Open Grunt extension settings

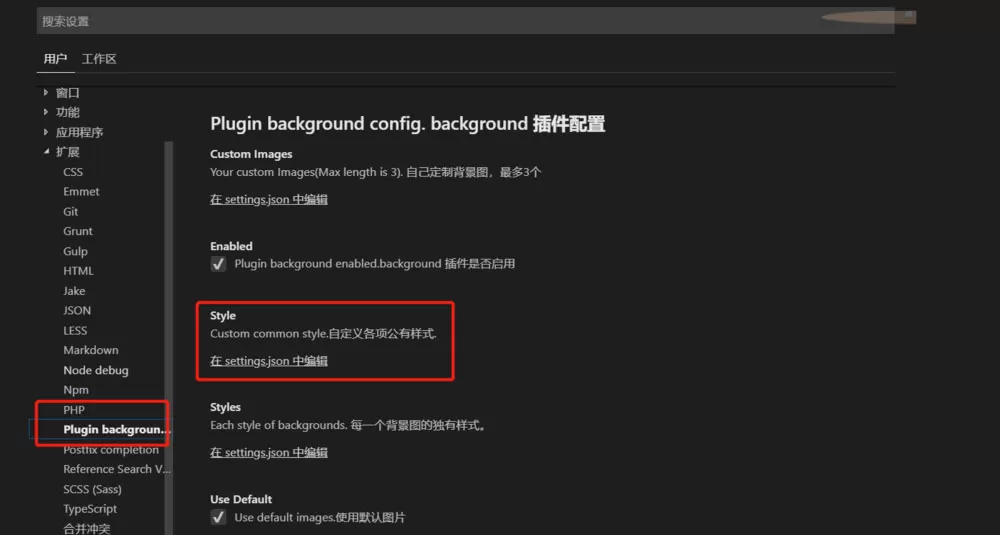(x=78, y=231)
